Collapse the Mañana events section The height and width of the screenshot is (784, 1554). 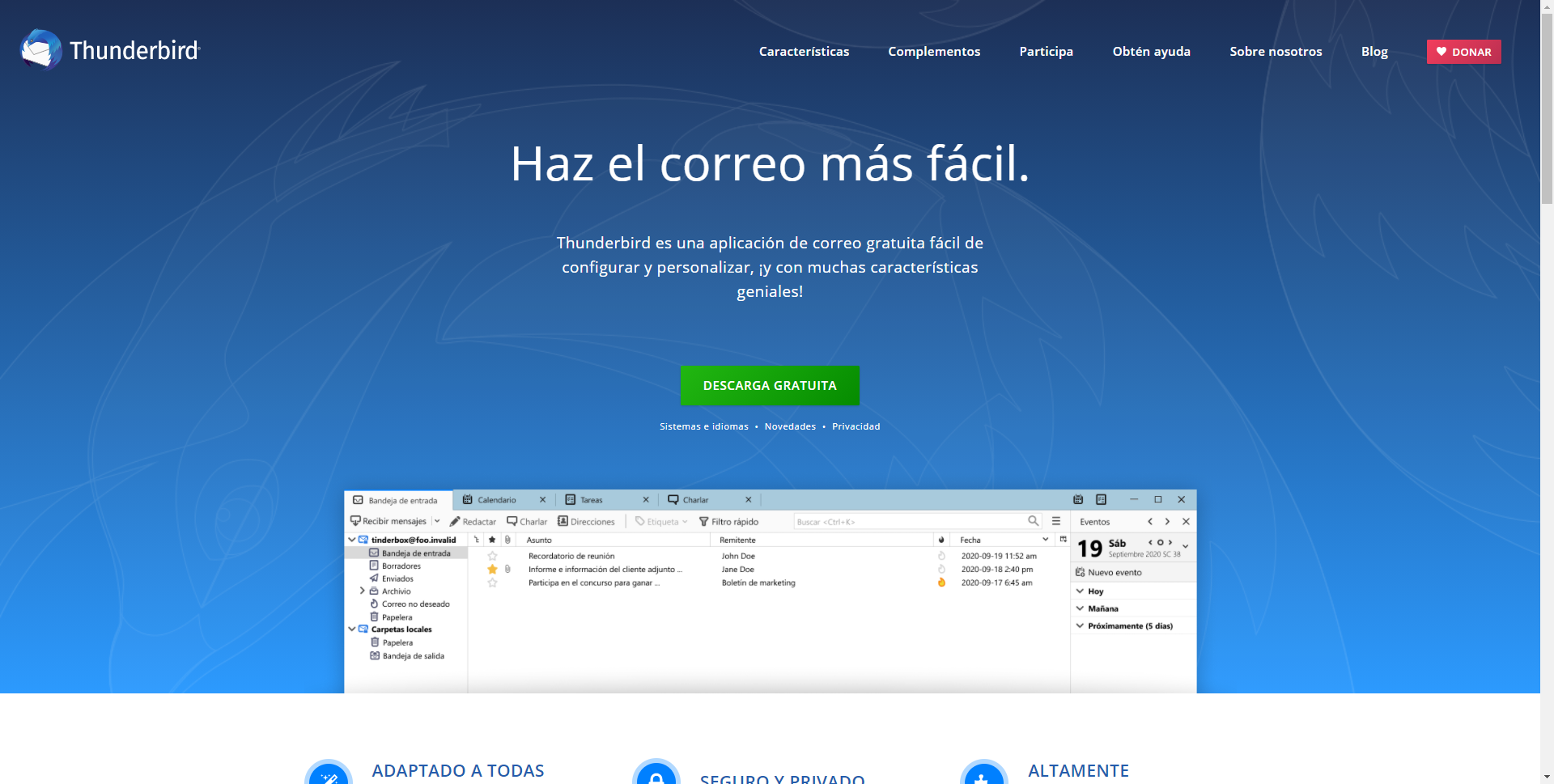tap(1080, 608)
